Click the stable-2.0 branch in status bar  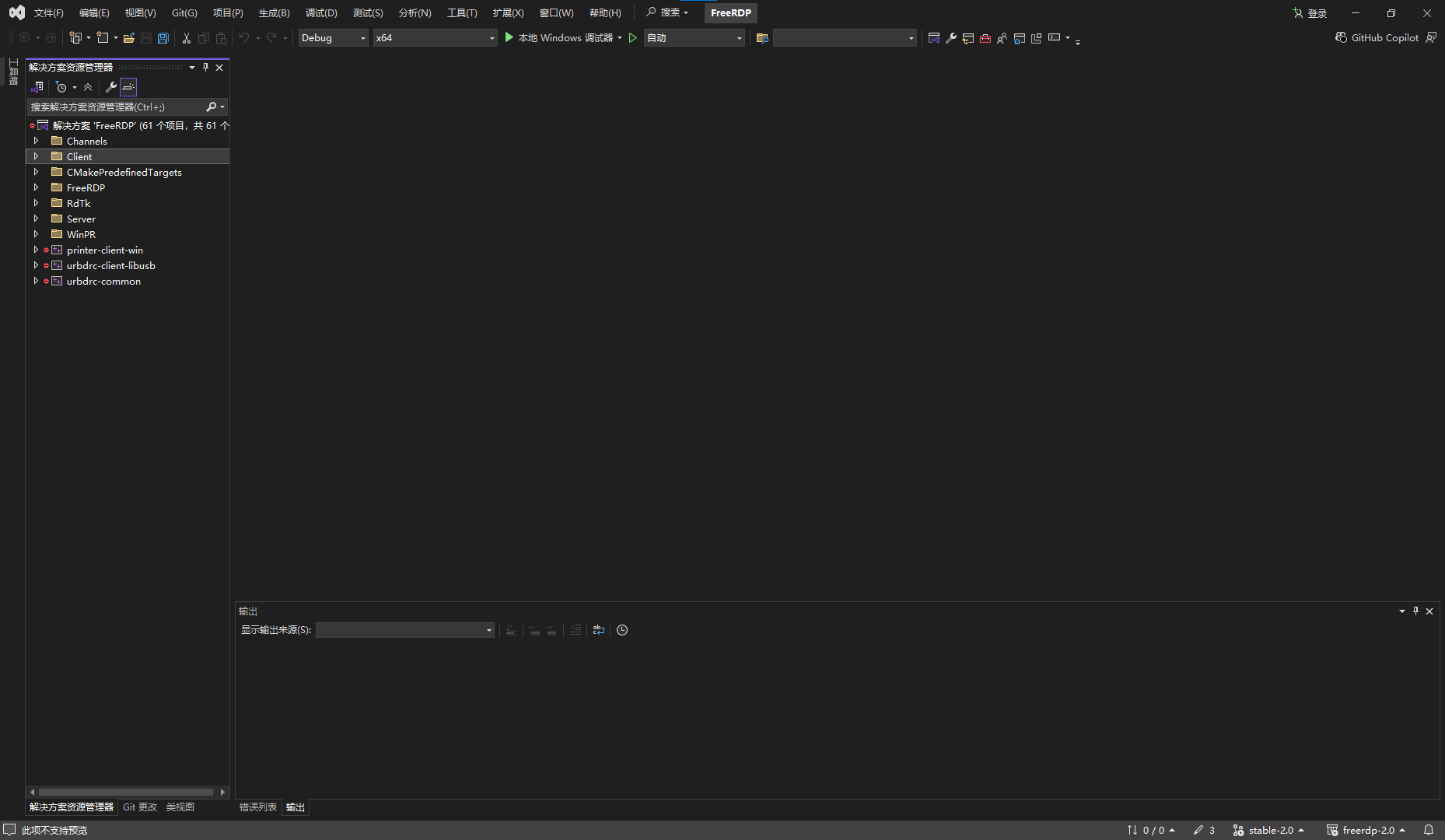click(1269, 830)
